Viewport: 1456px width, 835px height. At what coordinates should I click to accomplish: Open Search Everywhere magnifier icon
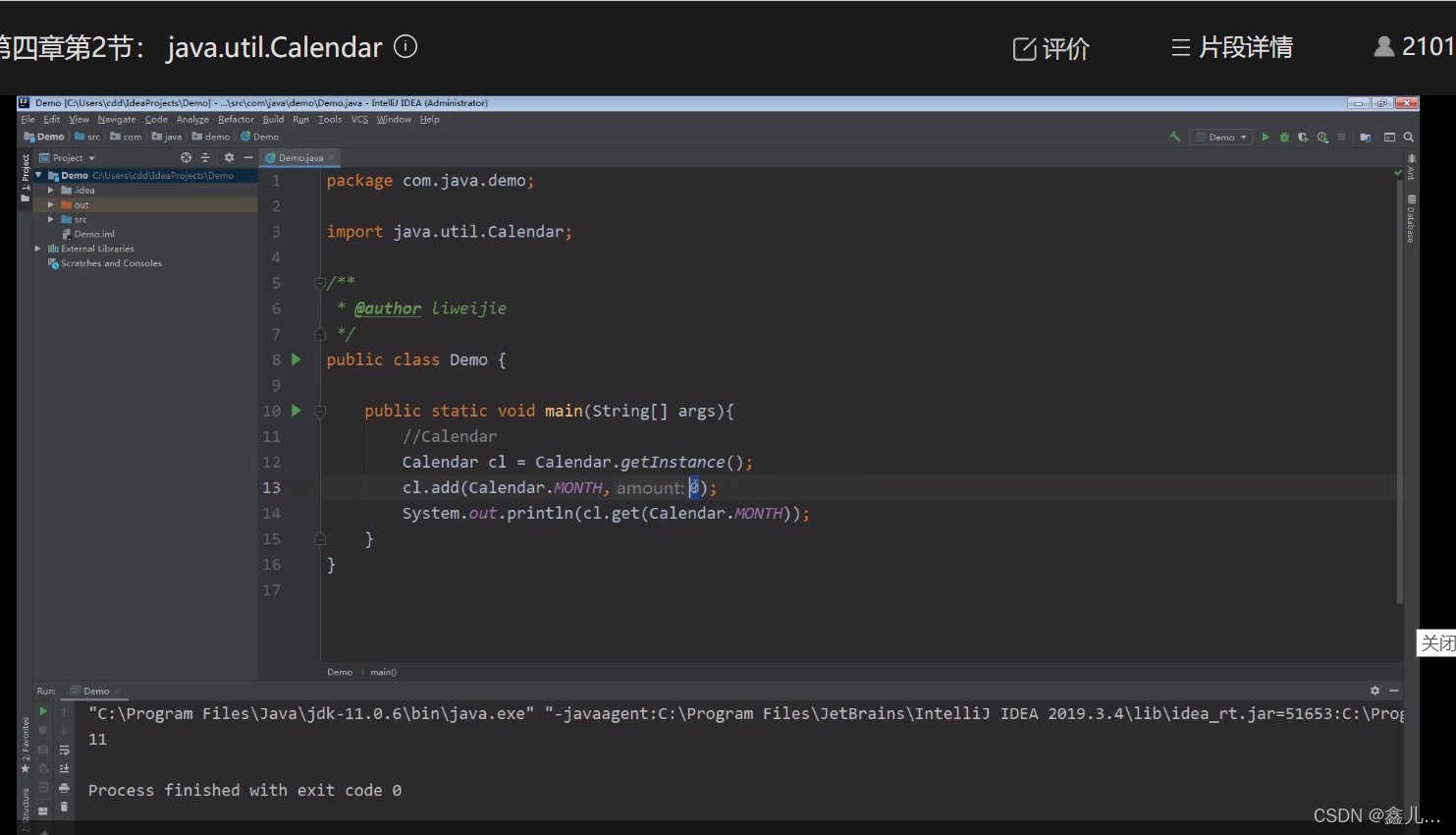coord(1409,137)
